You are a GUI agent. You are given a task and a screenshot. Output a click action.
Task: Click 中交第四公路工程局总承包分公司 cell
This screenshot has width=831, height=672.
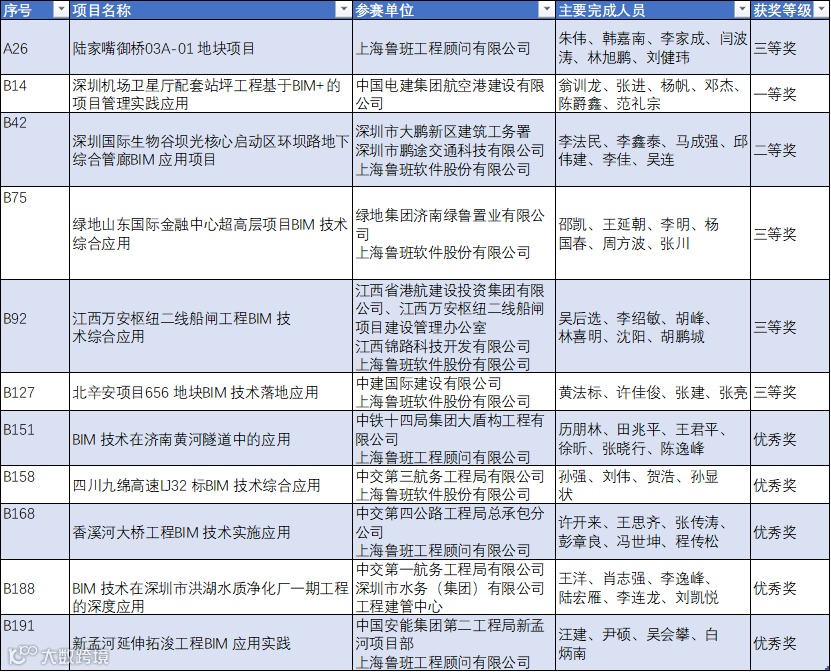[454, 531]
